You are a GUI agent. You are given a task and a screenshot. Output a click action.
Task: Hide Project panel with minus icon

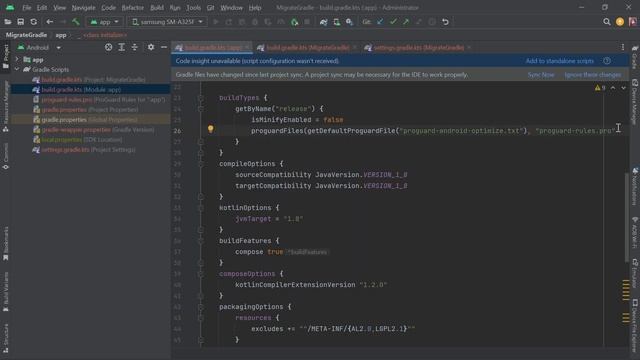pyautogui.click(x=164, y=47)
